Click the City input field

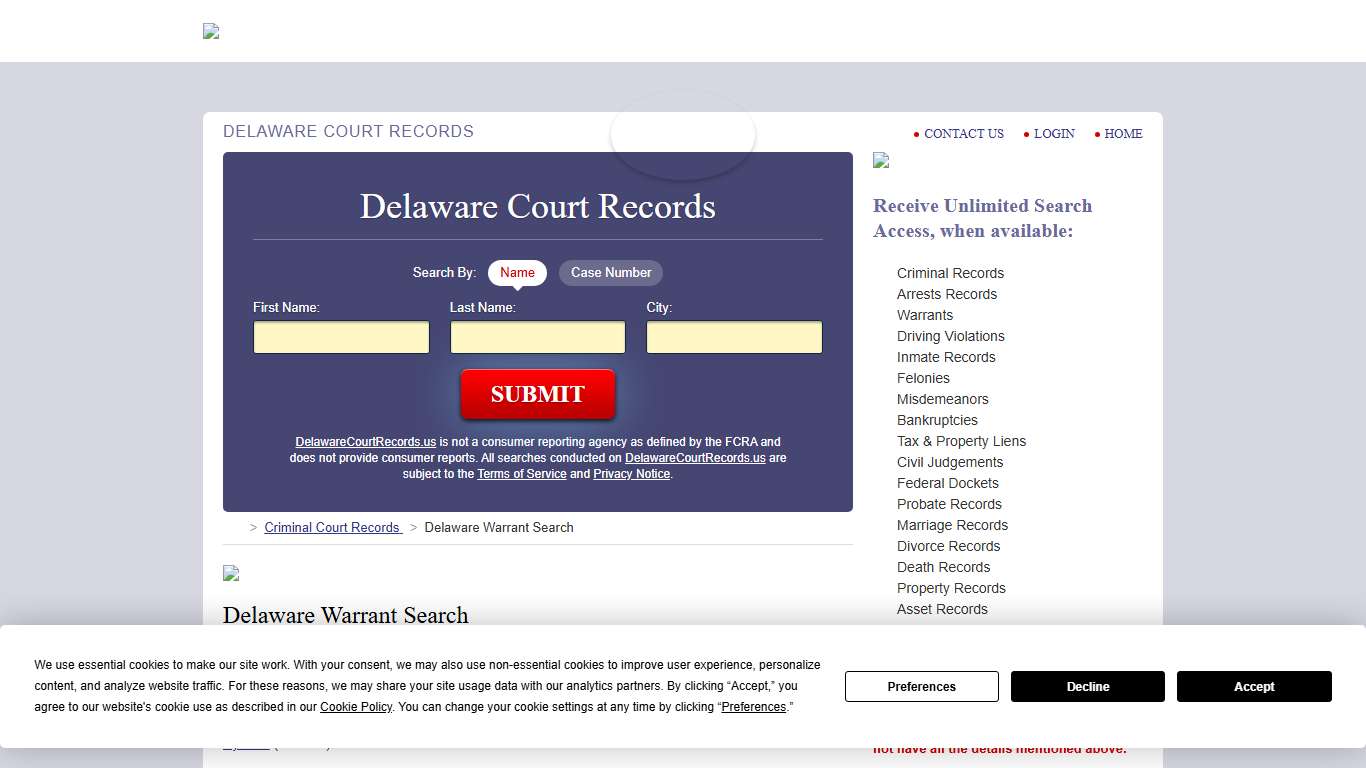pyautogui.click(x=734, y=337)
